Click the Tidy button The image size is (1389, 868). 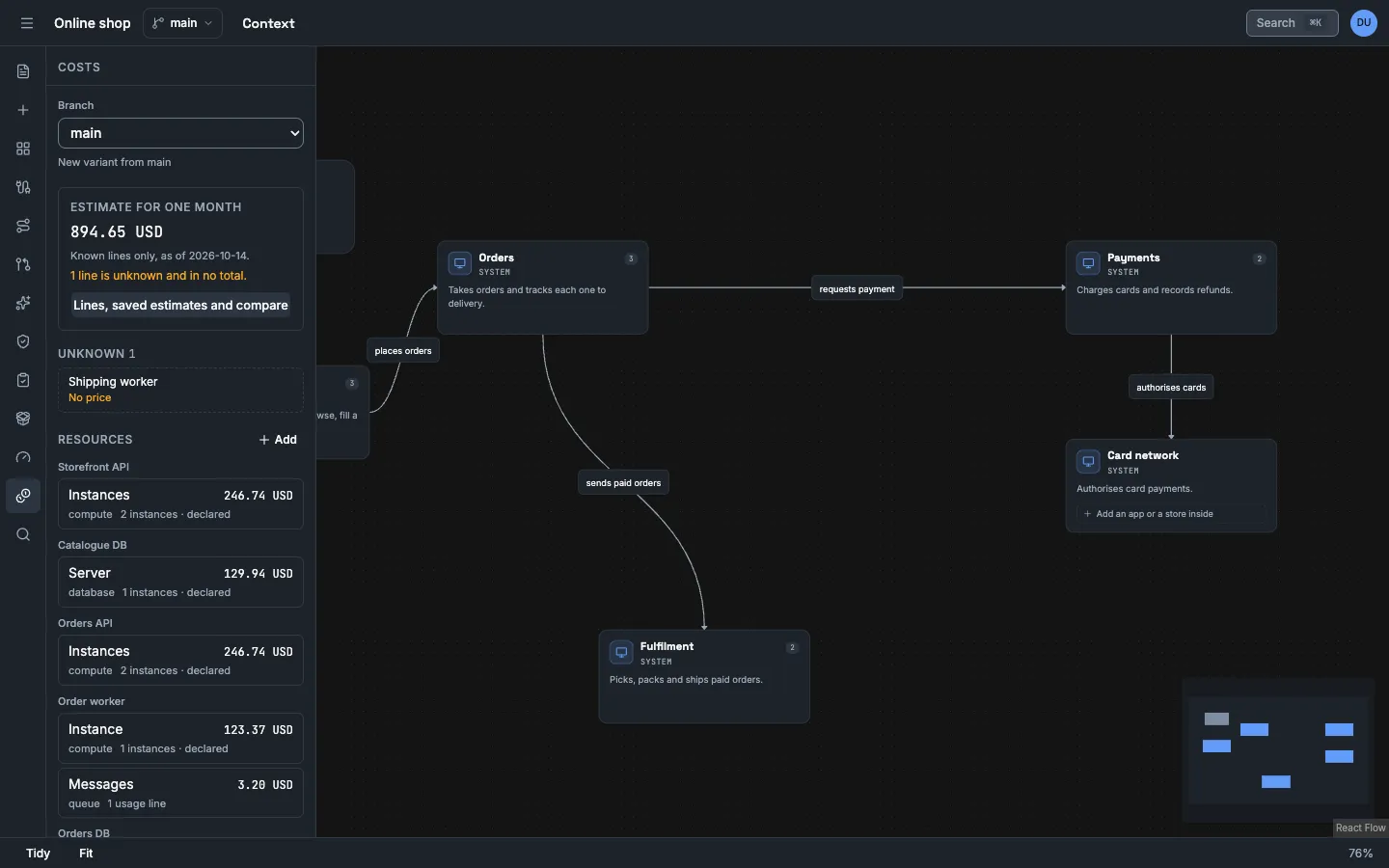tap(39, 854)
